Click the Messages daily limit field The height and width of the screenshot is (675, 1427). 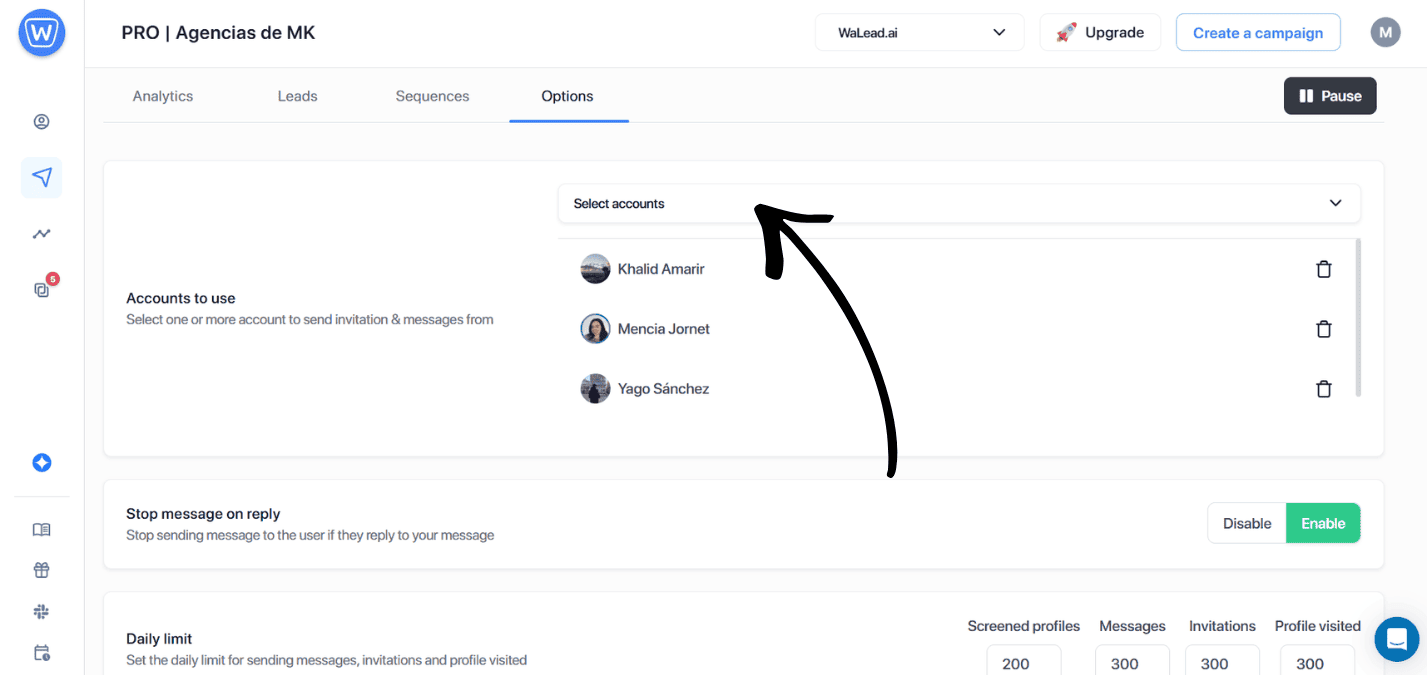(x=1132, y=660)
